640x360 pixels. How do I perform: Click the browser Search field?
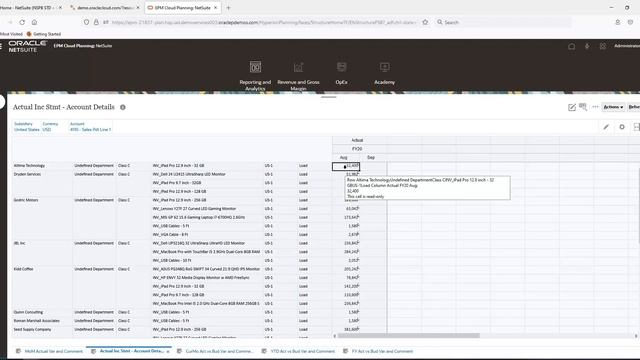pyautogui.click(x=503, y=22)
